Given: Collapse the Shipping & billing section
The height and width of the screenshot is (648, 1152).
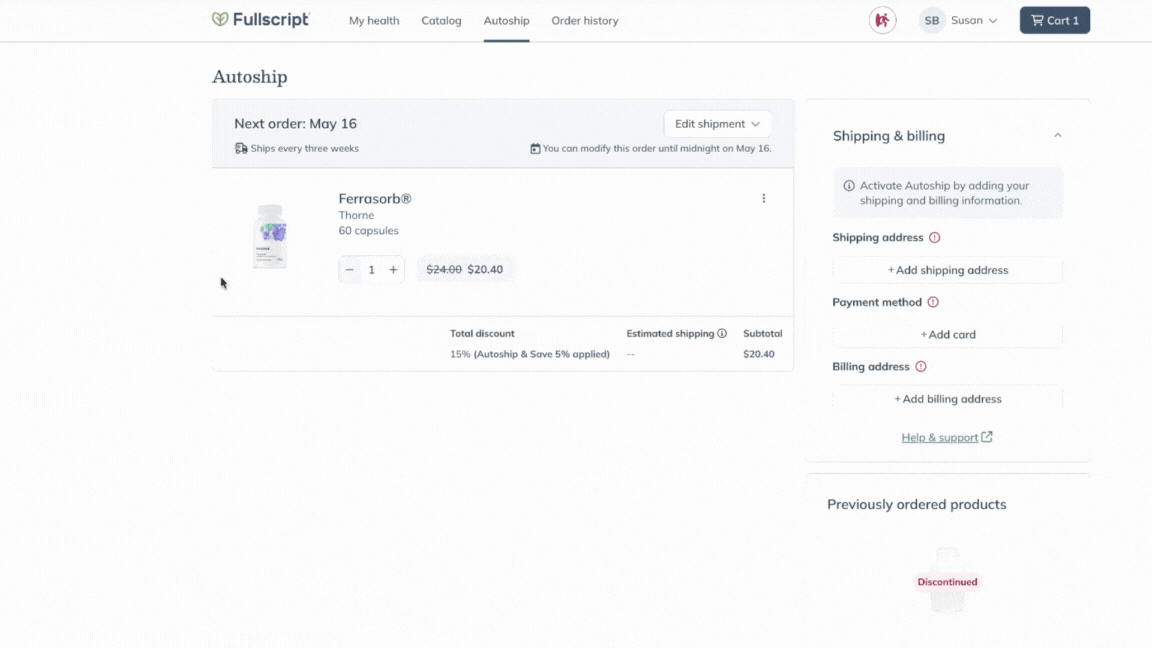Looking at the screenshot, I should click(1057, 136).
